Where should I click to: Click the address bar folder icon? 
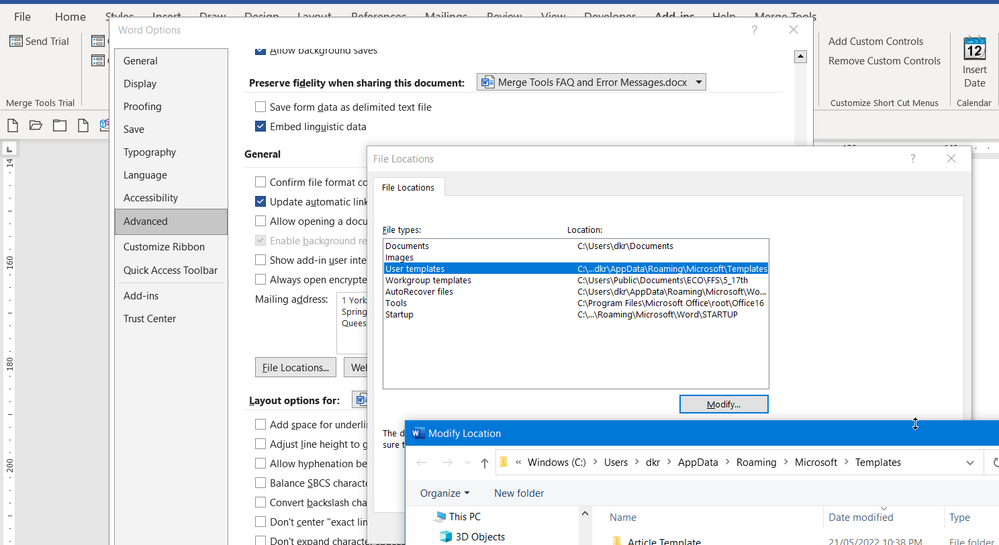(503, 462)
